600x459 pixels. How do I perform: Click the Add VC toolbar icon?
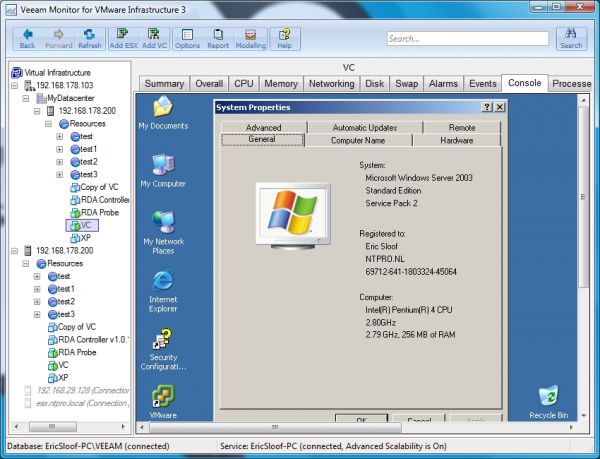point(154,39)
